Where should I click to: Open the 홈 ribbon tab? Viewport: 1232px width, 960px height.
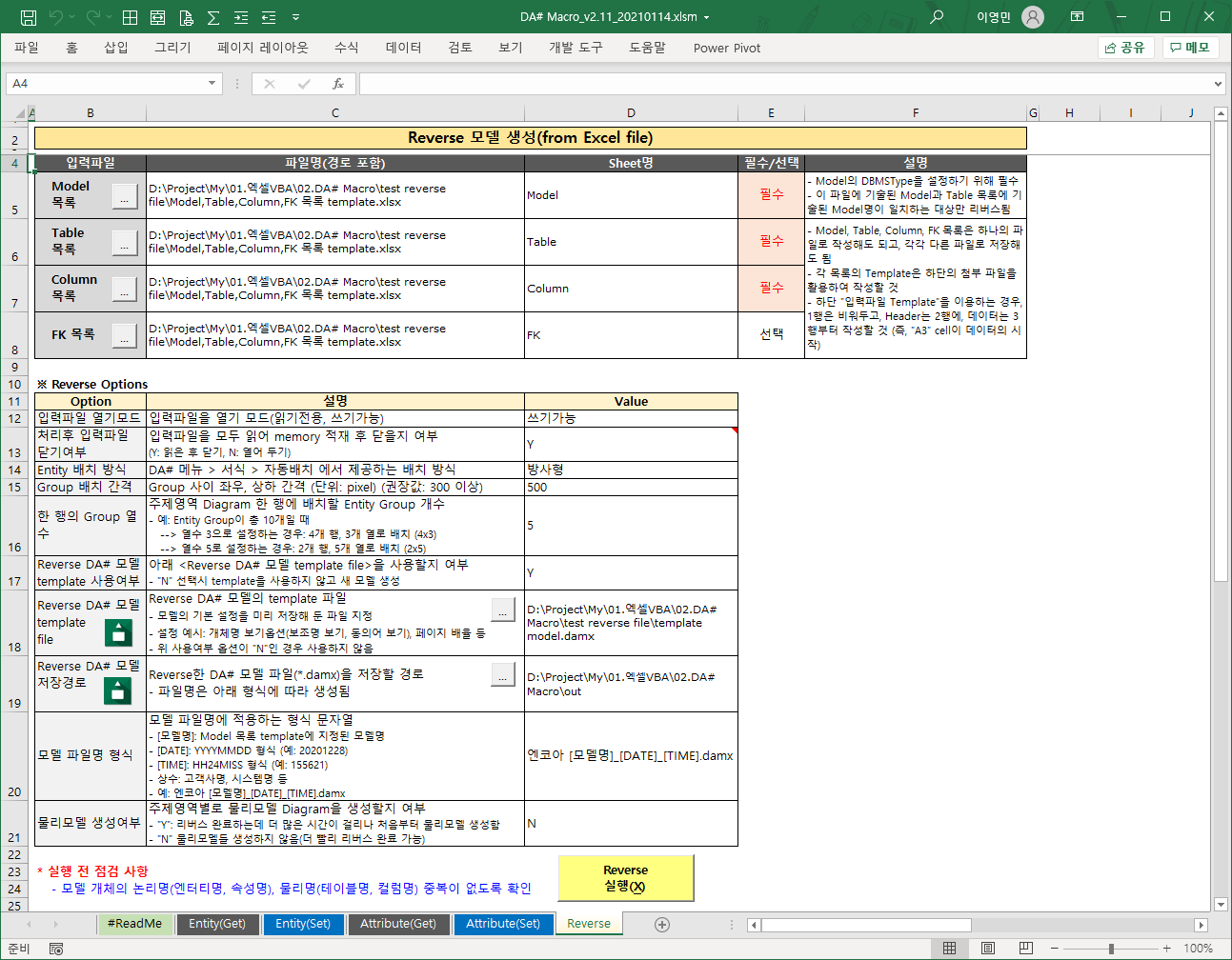[71, 48]
